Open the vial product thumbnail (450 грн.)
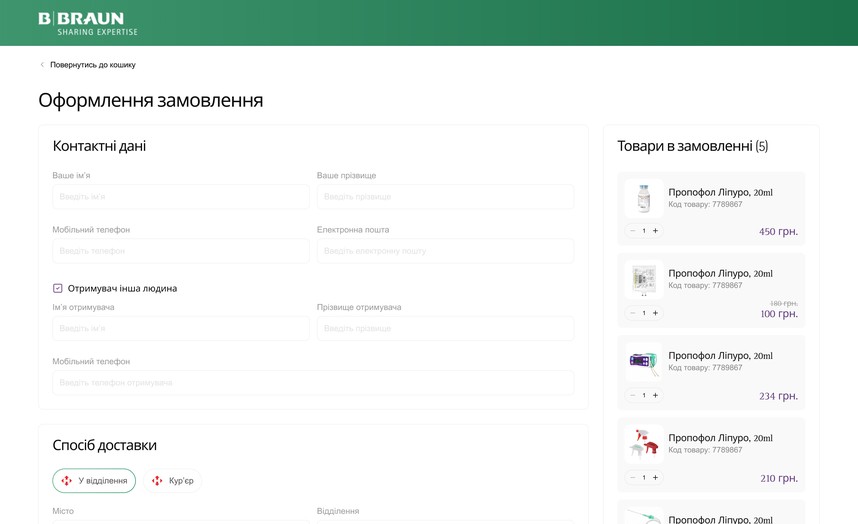Image resolution: width=858 pixels, height=524 pixels. click(644, 198)
